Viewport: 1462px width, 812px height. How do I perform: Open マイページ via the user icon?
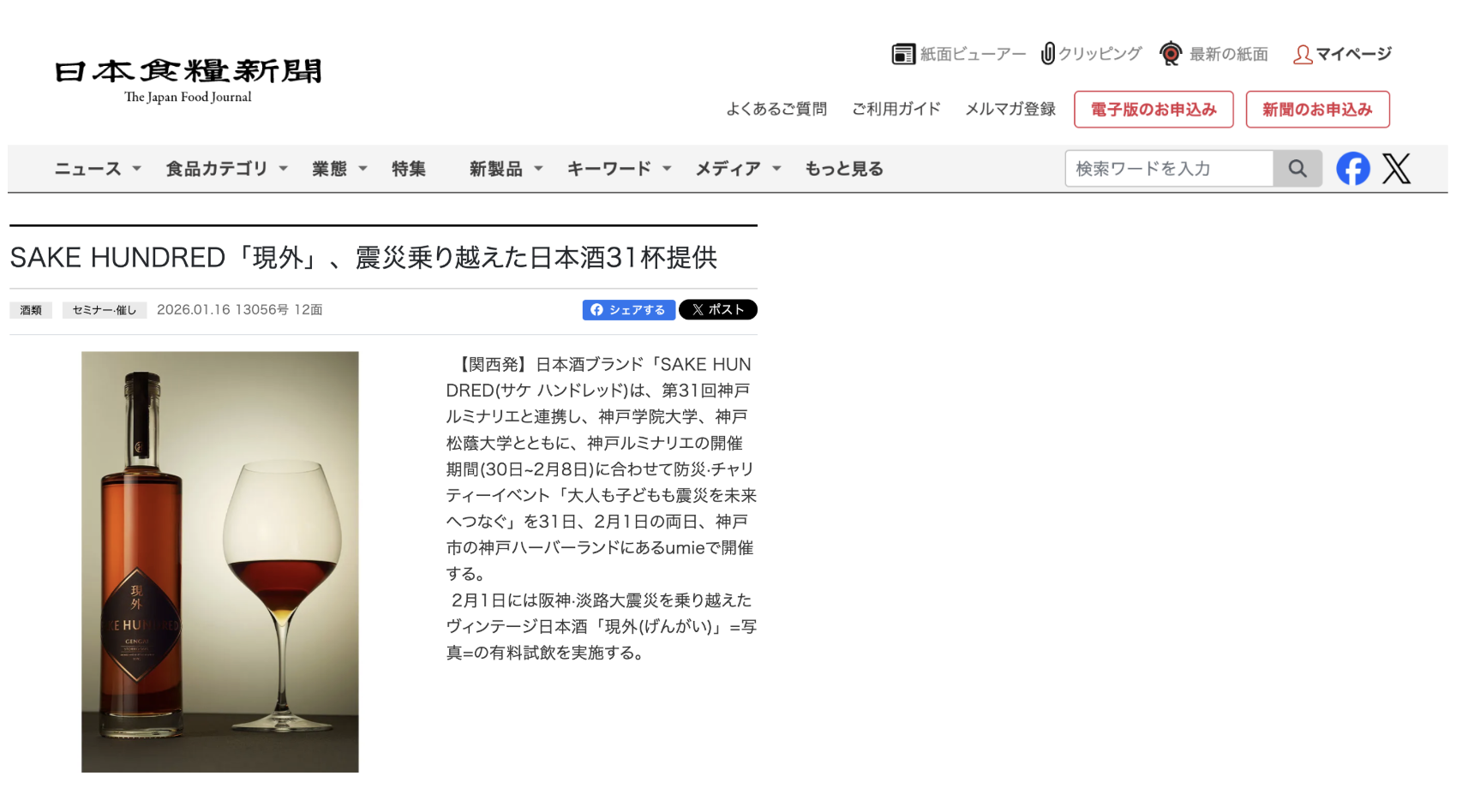1303,54
